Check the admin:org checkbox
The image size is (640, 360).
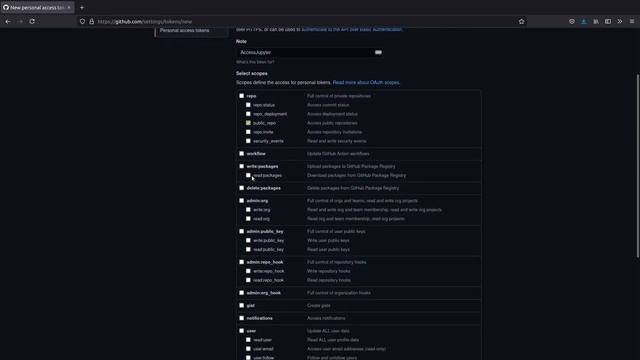pos(242,200)
